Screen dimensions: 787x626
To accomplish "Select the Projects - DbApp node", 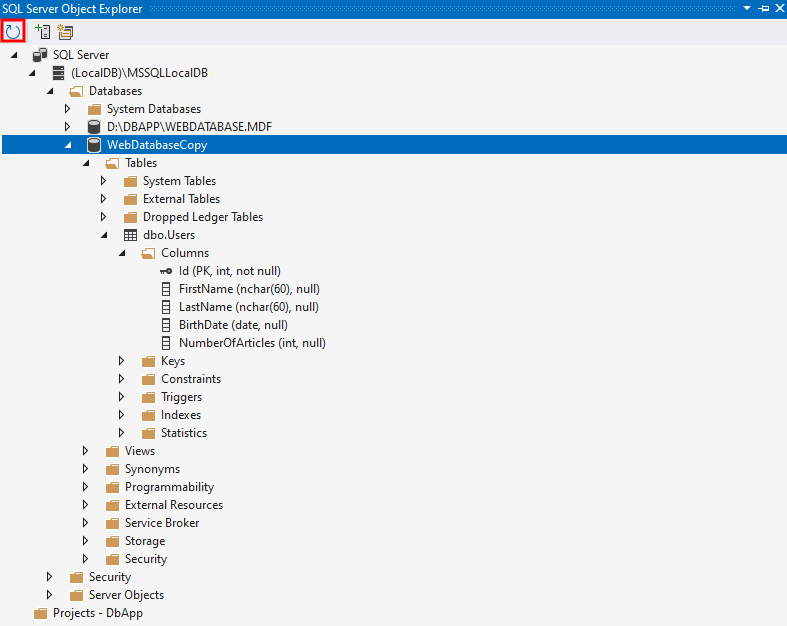I will coord(98,613).
